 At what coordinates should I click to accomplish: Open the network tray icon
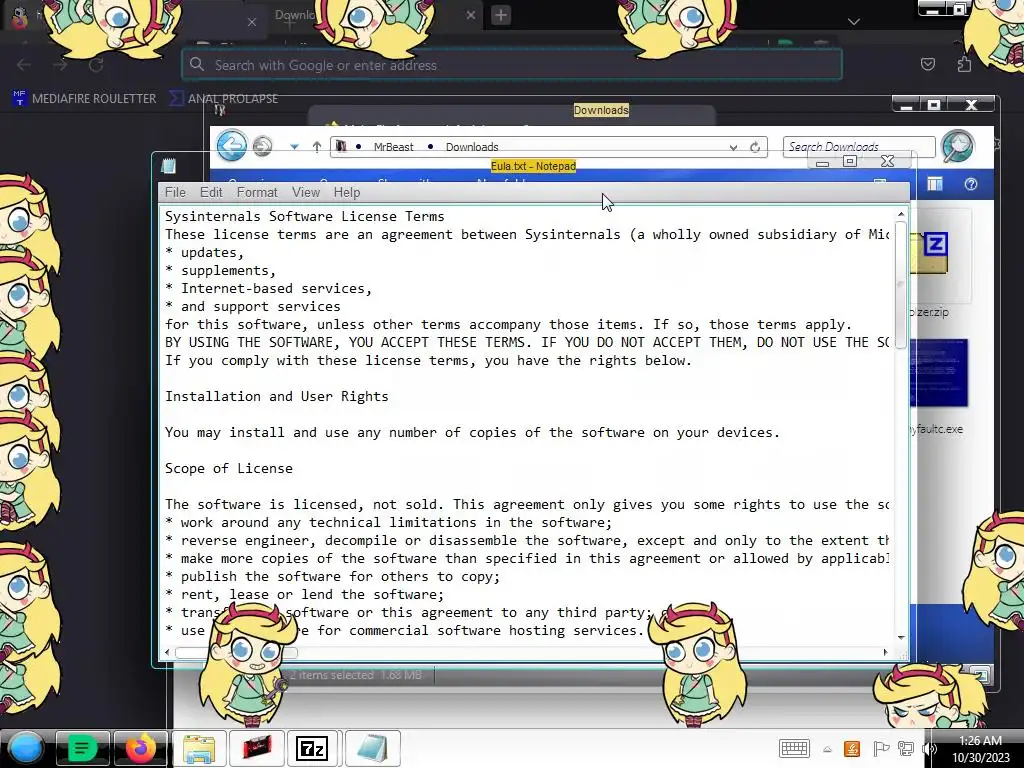pyautogui.click(x=906, y=748)
